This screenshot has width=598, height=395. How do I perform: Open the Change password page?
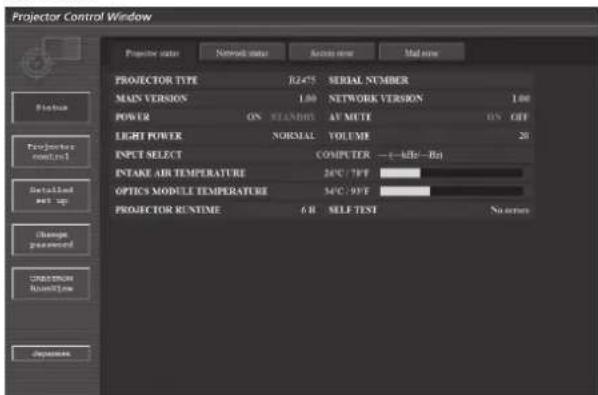click(51, 239)
